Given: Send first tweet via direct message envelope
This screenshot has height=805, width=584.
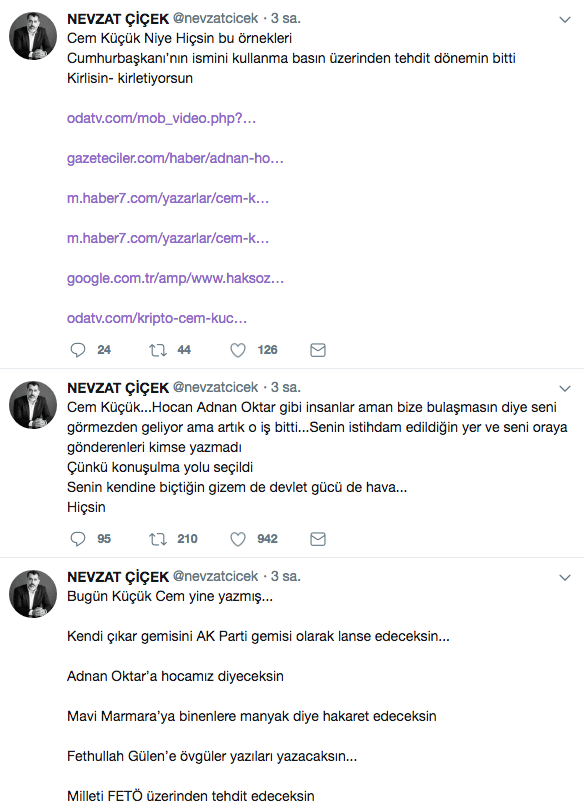Looking at the screenshot, I should (x=318, y=350).
